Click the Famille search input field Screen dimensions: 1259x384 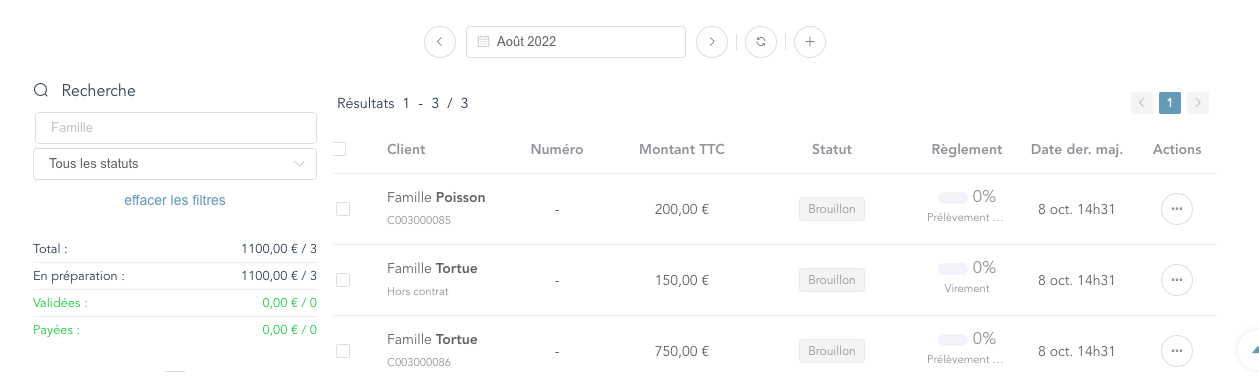(x=175, y=128)
